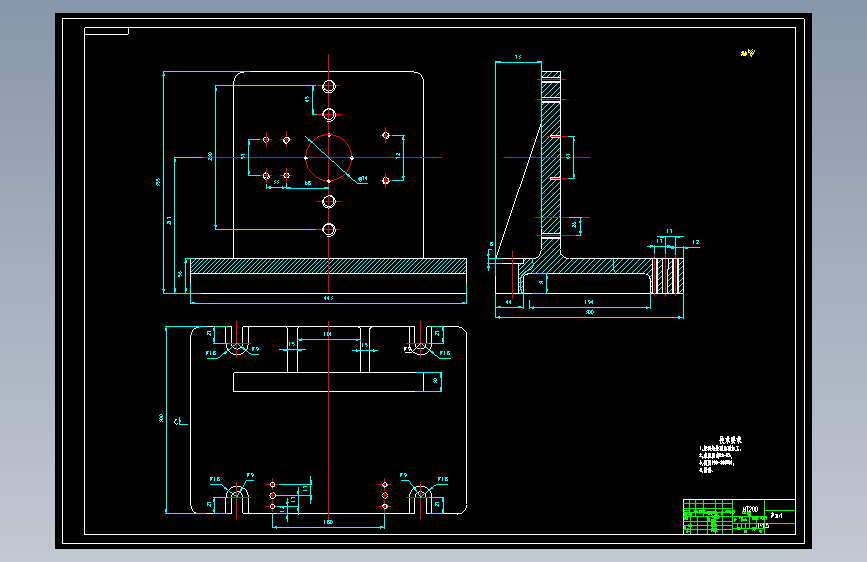This screenshot has height=562, width=867.
Task: Select the R16 label at the plan view's lower-right slot
Action: [x=443, y=479]
